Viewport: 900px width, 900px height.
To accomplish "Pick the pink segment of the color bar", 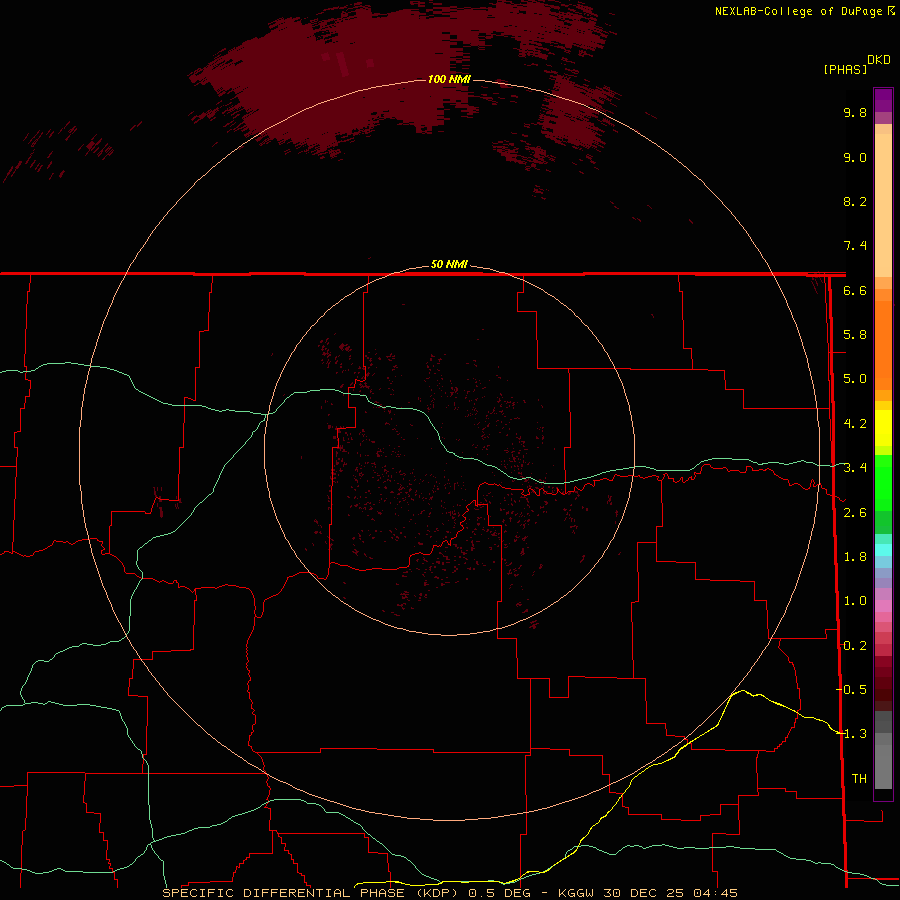I will pos(883,606).
